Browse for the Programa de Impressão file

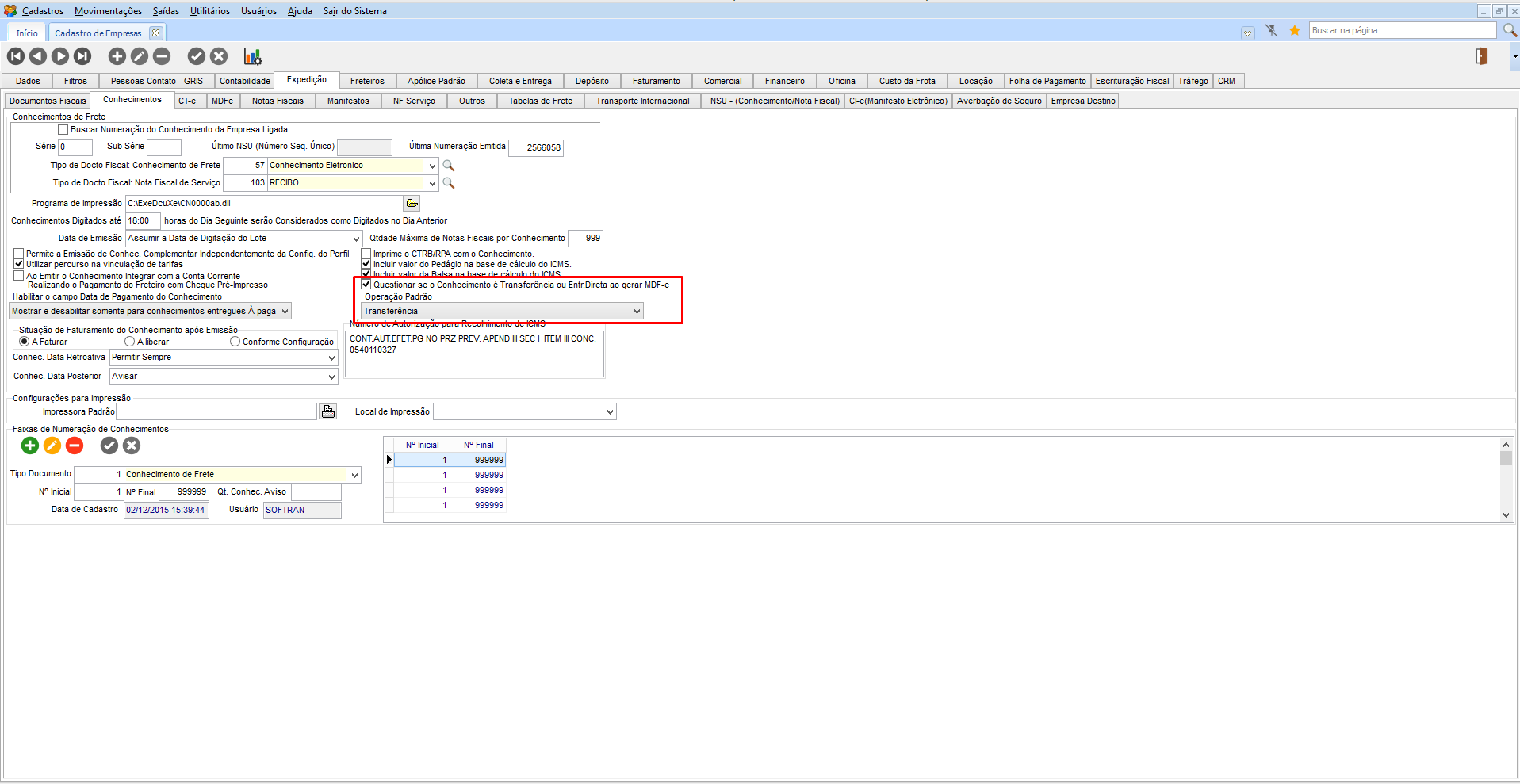click(412, 204)
